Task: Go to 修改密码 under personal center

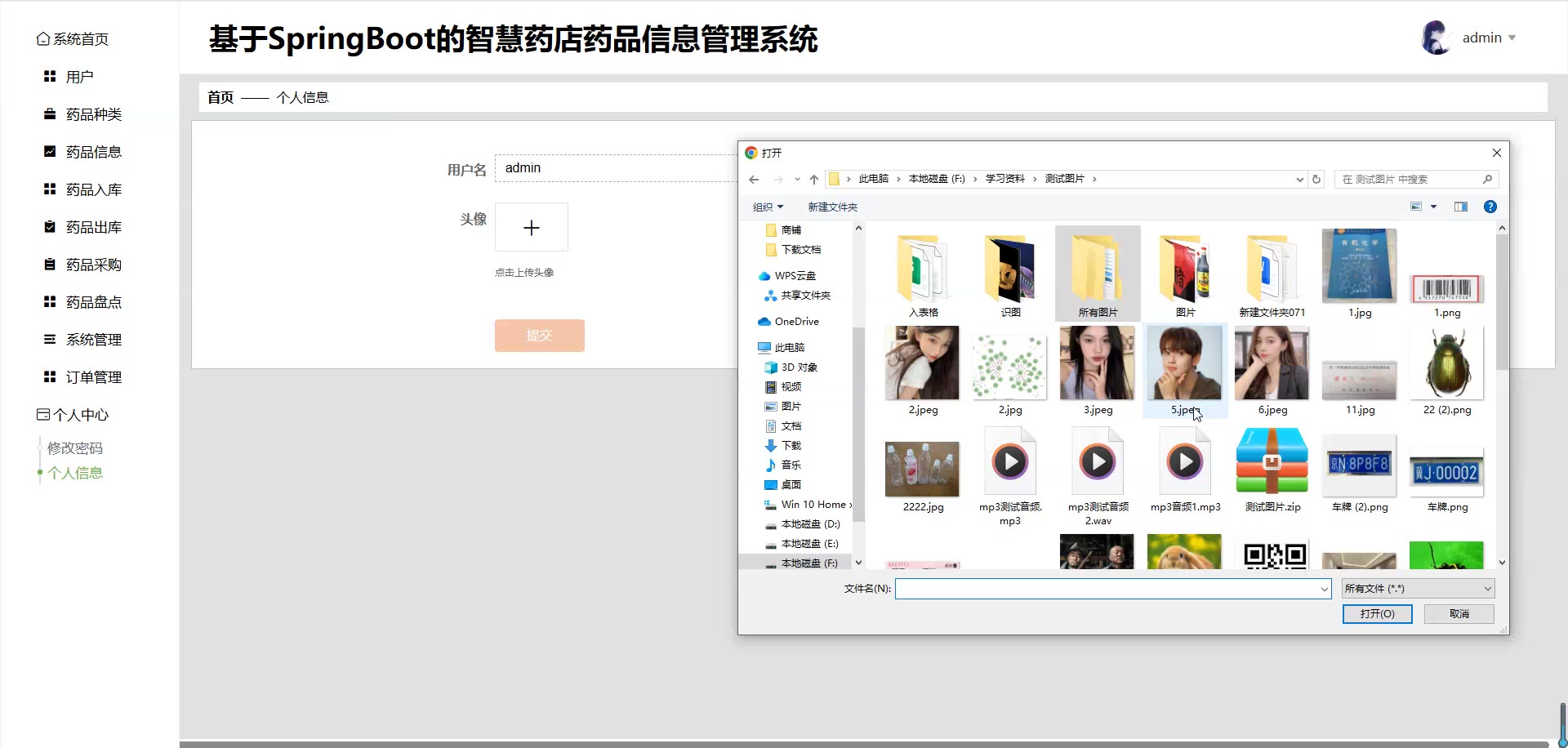Action: pos(75,448)
